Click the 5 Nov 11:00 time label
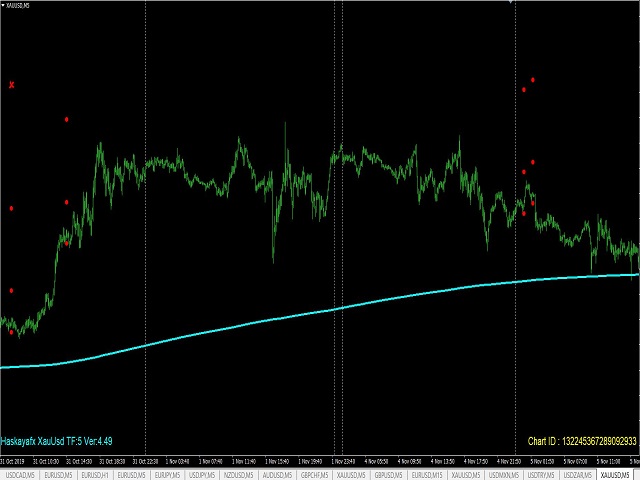 tap(609, 462)
